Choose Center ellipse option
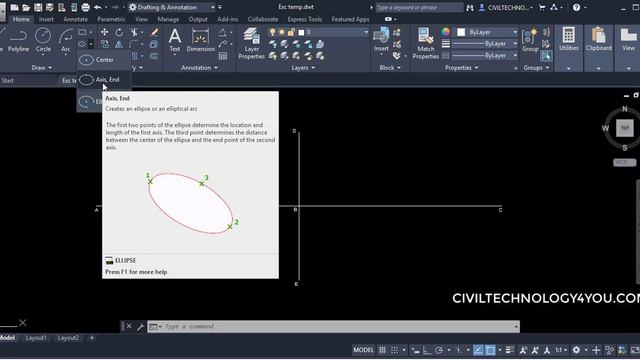Screen dimensions: 640x360 (x=104, y=60)
